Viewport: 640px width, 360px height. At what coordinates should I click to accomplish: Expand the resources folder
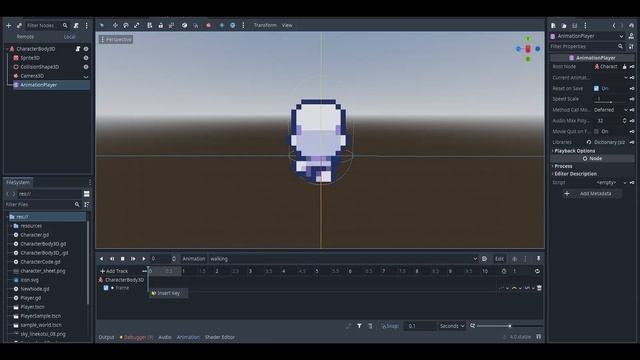click(11, 226)
